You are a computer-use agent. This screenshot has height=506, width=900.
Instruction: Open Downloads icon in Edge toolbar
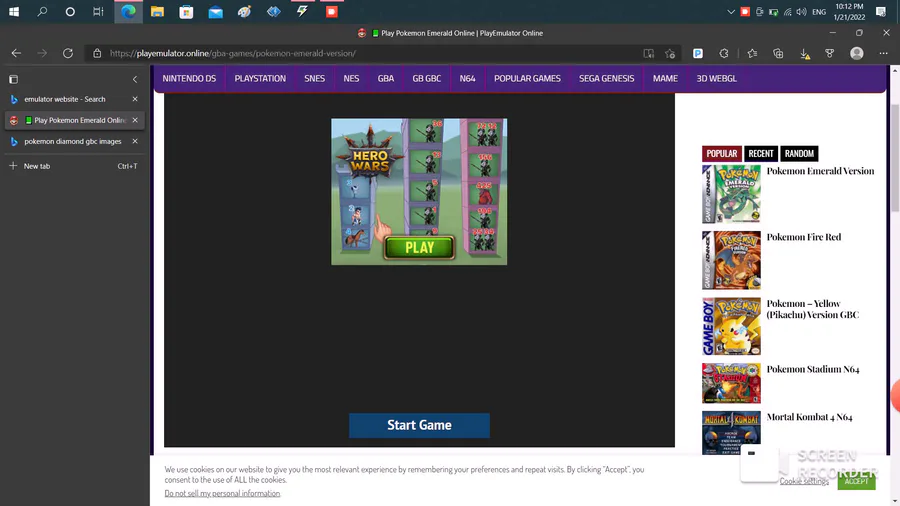pyautogui.click(x=805, y=53)
